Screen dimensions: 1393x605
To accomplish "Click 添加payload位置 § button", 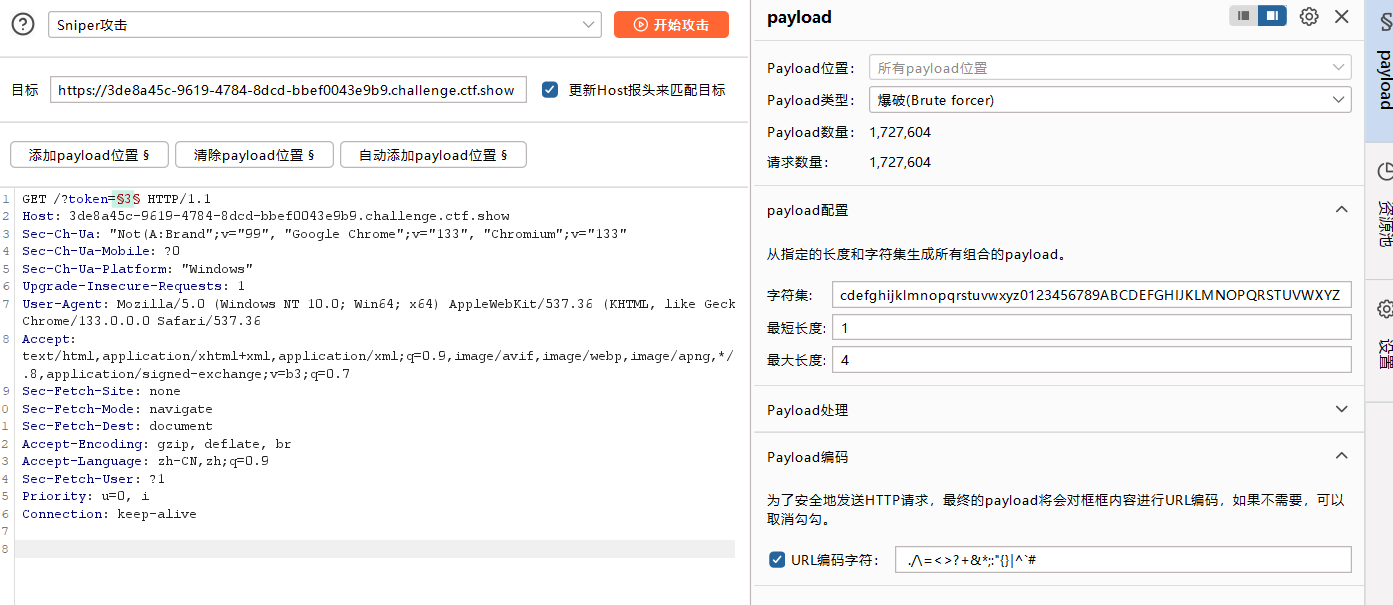I will pyautogui.click(x=89, y=155).
